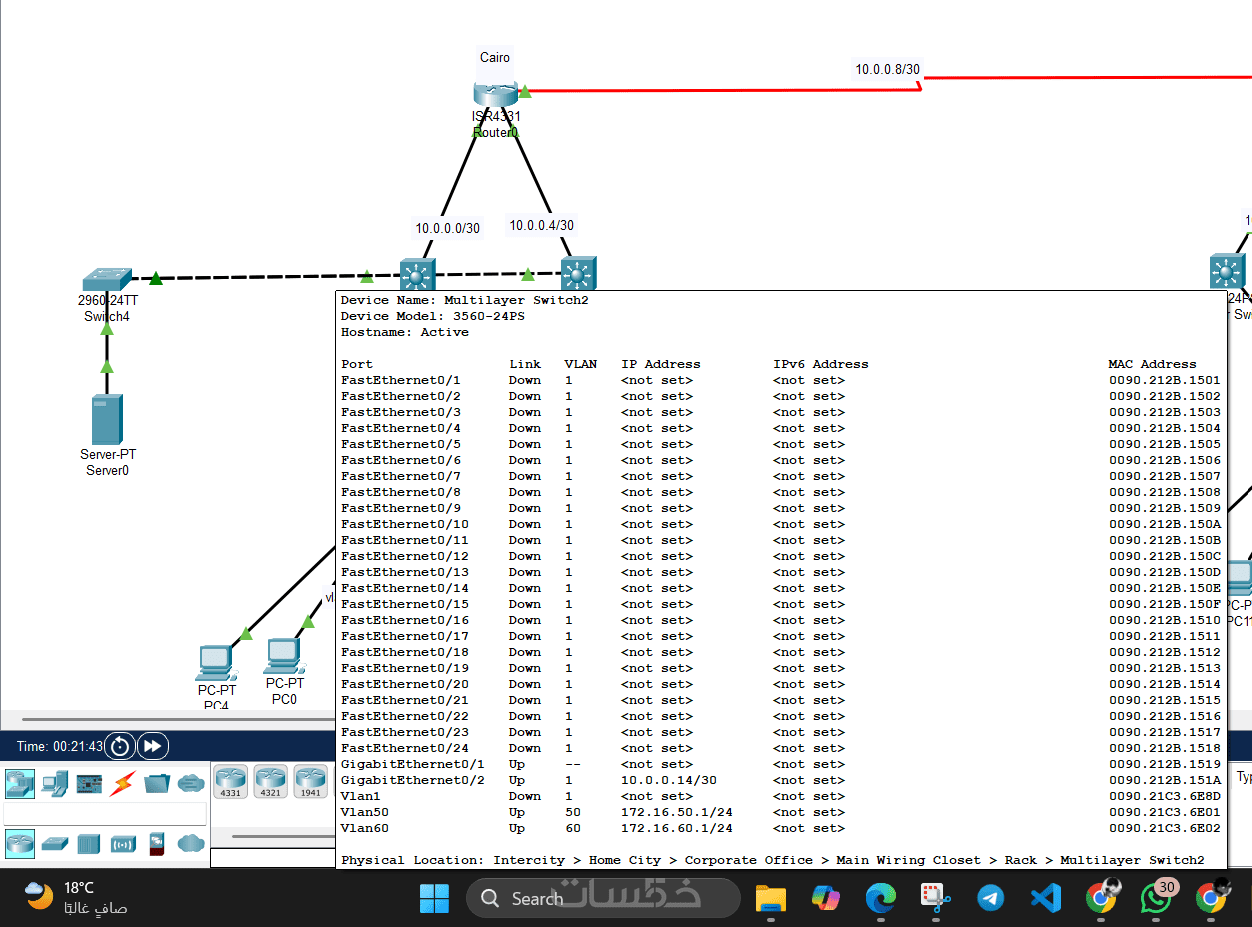Open Telegram from the taskbar
This screenshot has height=927, width=1252.
point(991,898)
